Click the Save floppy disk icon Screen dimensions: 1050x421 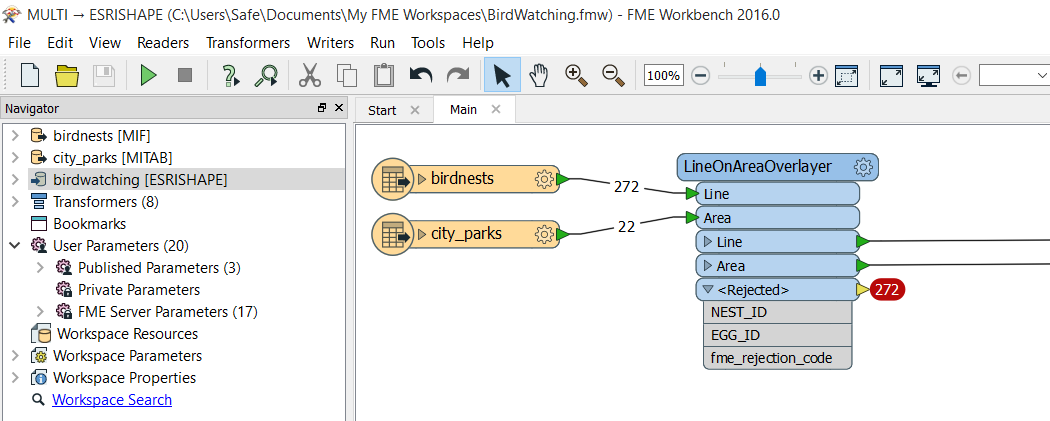104,76
